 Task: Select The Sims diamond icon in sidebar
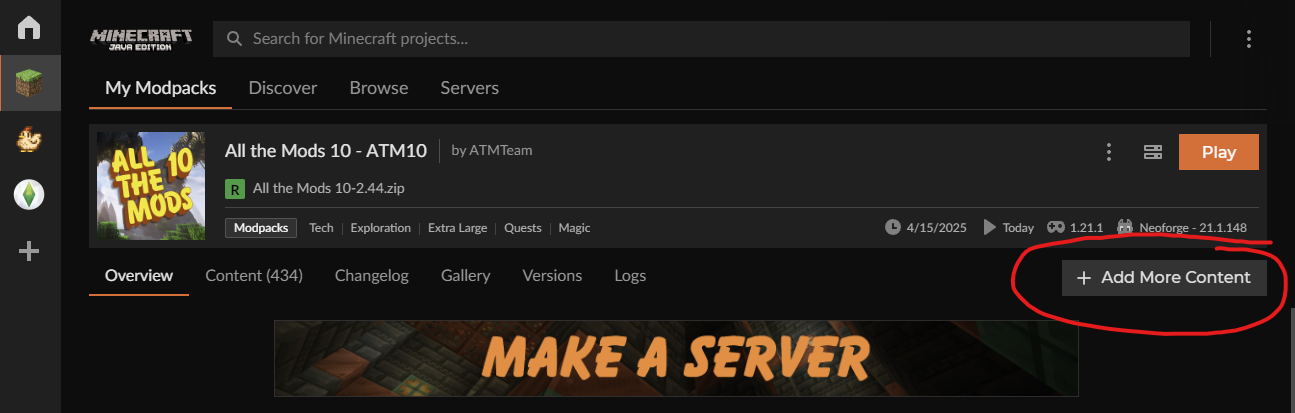(x=29, y=195)
